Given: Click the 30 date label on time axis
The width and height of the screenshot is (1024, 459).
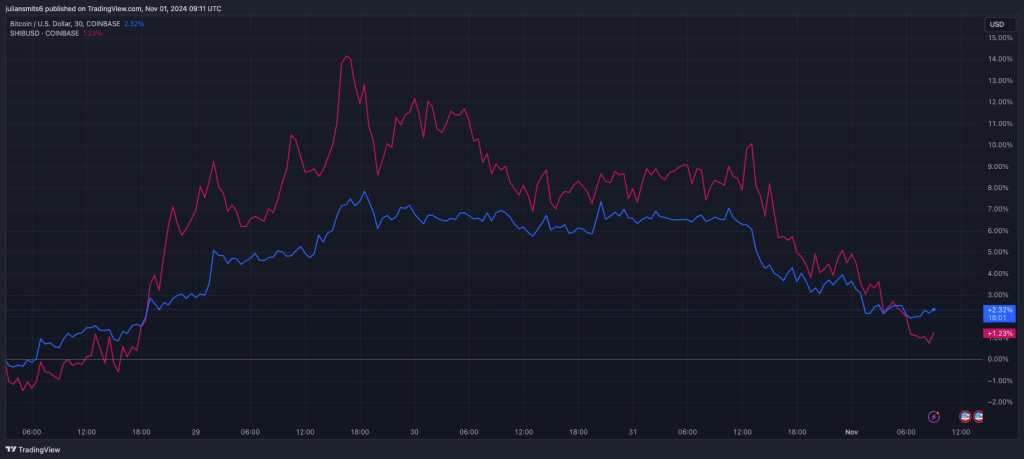Looking at the screenshot, I should pos(414,432).
